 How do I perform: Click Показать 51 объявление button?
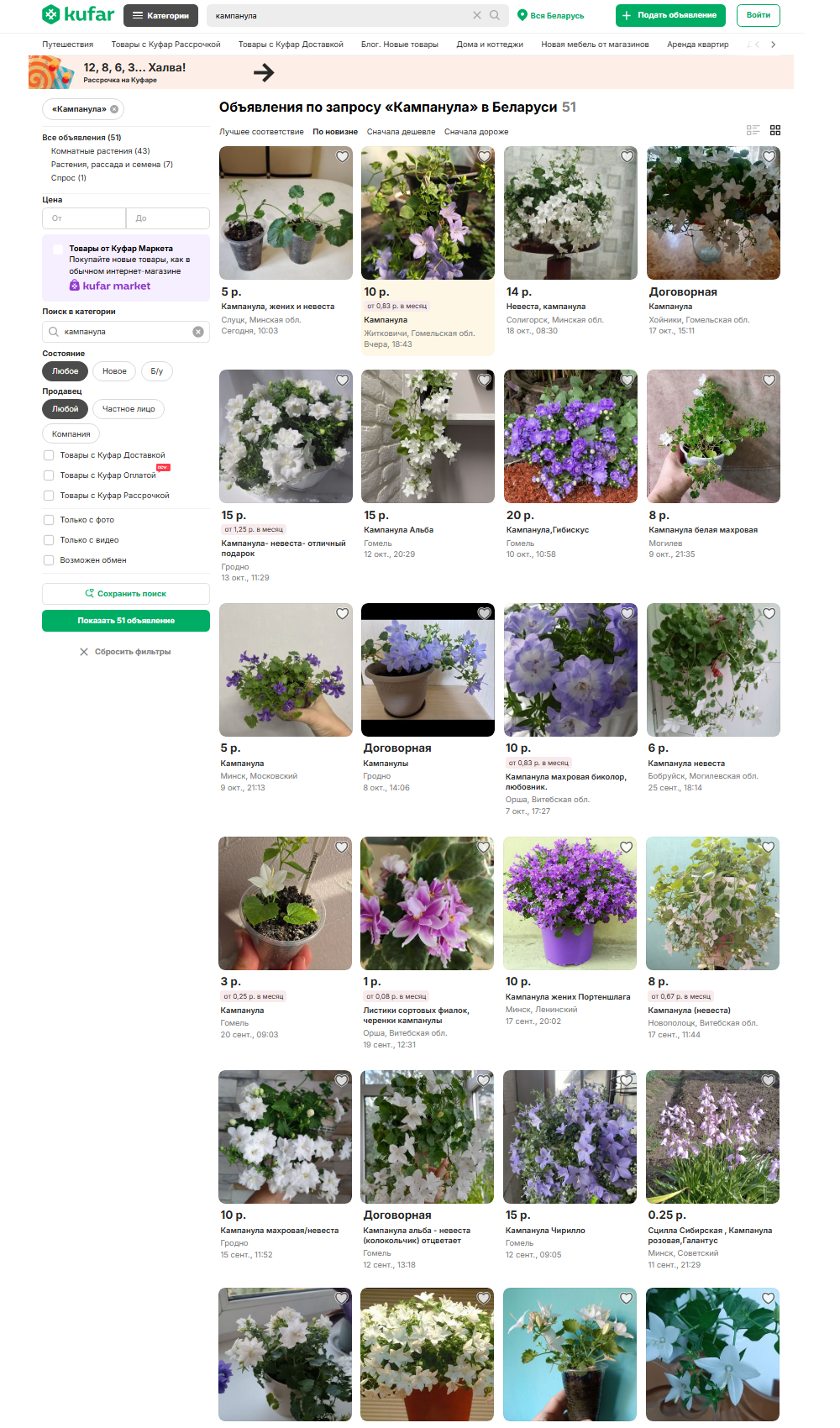[x=126, y=621]
